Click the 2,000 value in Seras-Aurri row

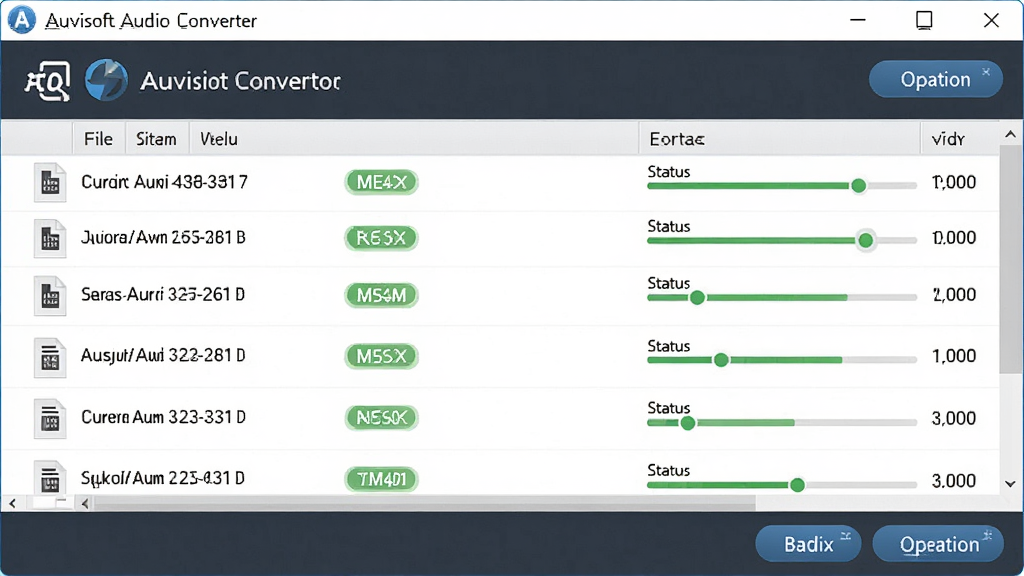(954, 295)
